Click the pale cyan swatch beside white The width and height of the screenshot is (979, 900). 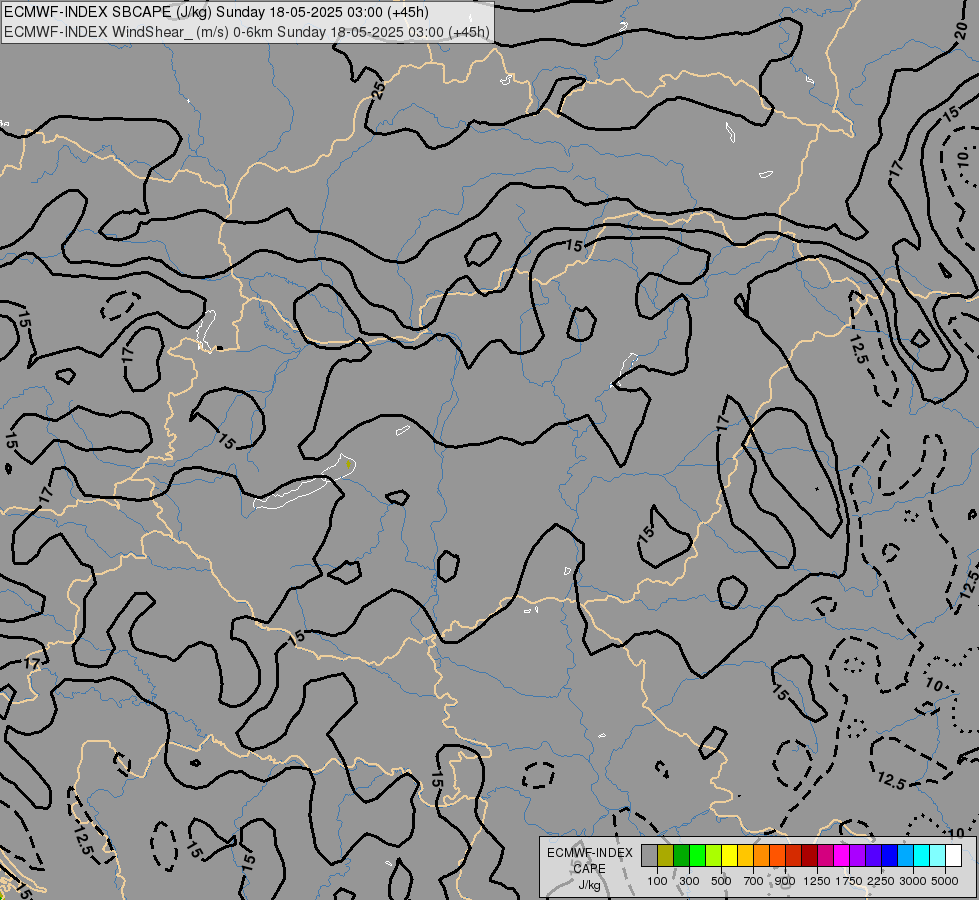(938, 855)
